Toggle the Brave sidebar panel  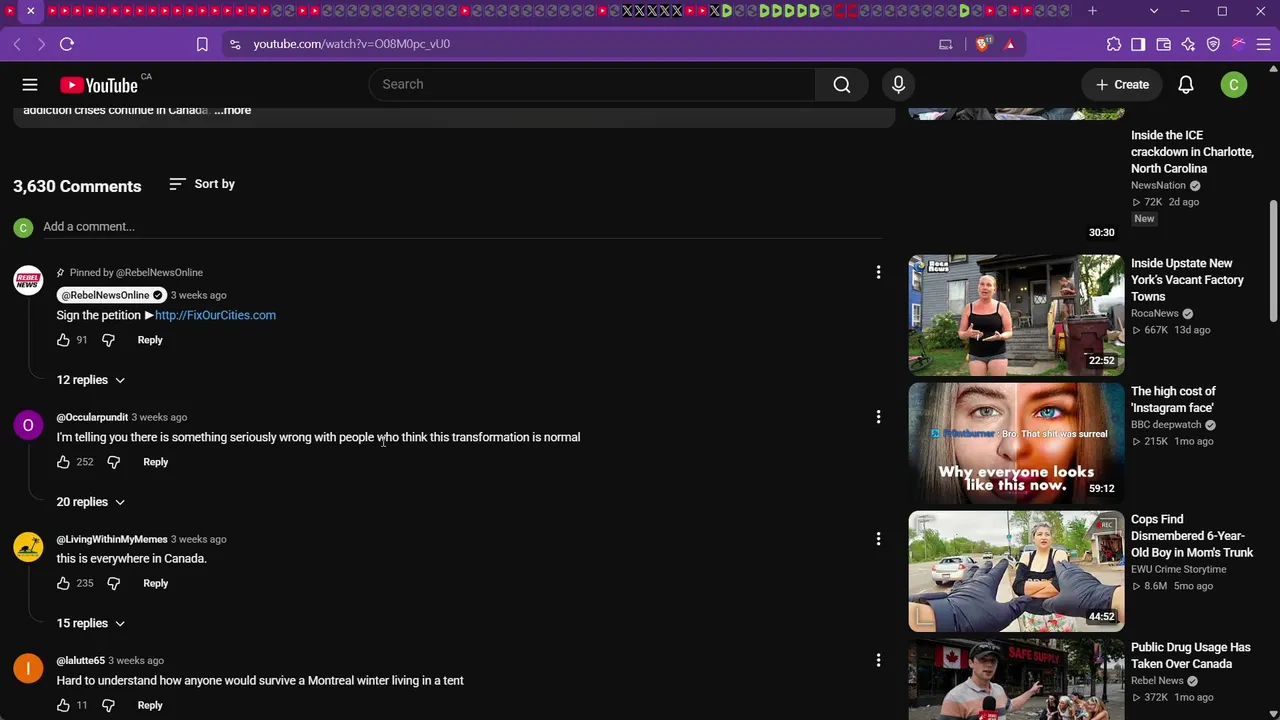tap(1138, 44)
